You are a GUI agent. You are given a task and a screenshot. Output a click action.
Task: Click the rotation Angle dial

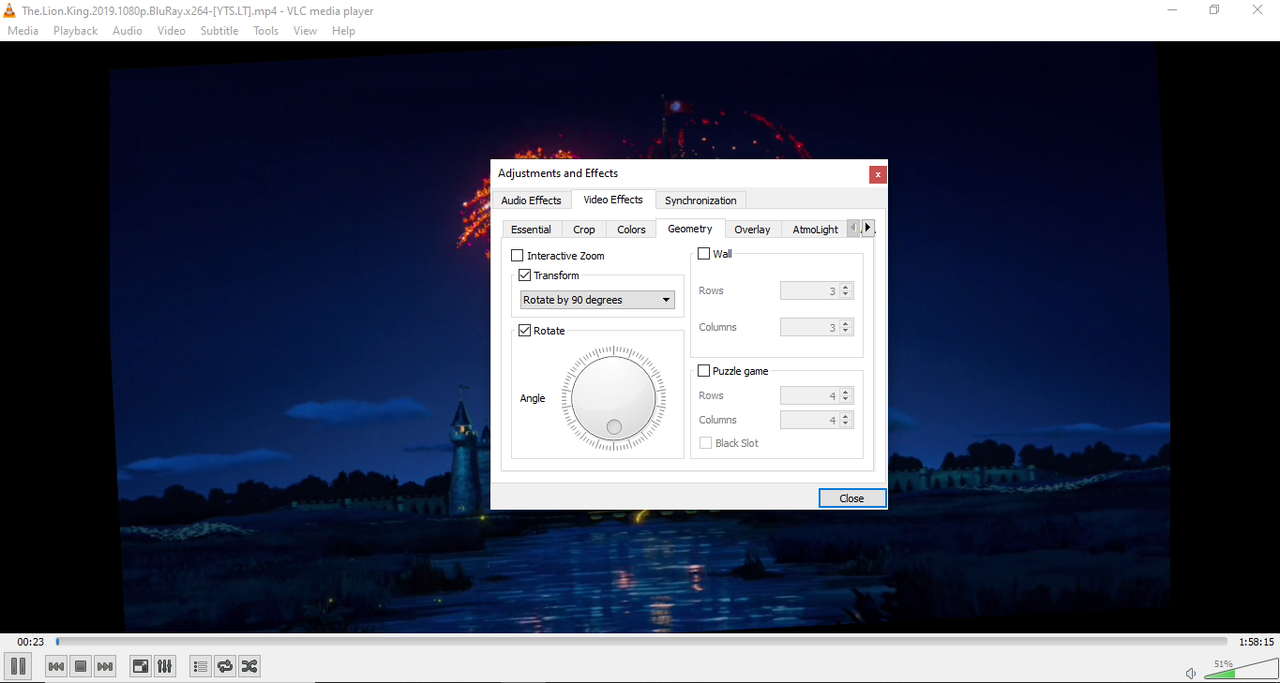613,398
